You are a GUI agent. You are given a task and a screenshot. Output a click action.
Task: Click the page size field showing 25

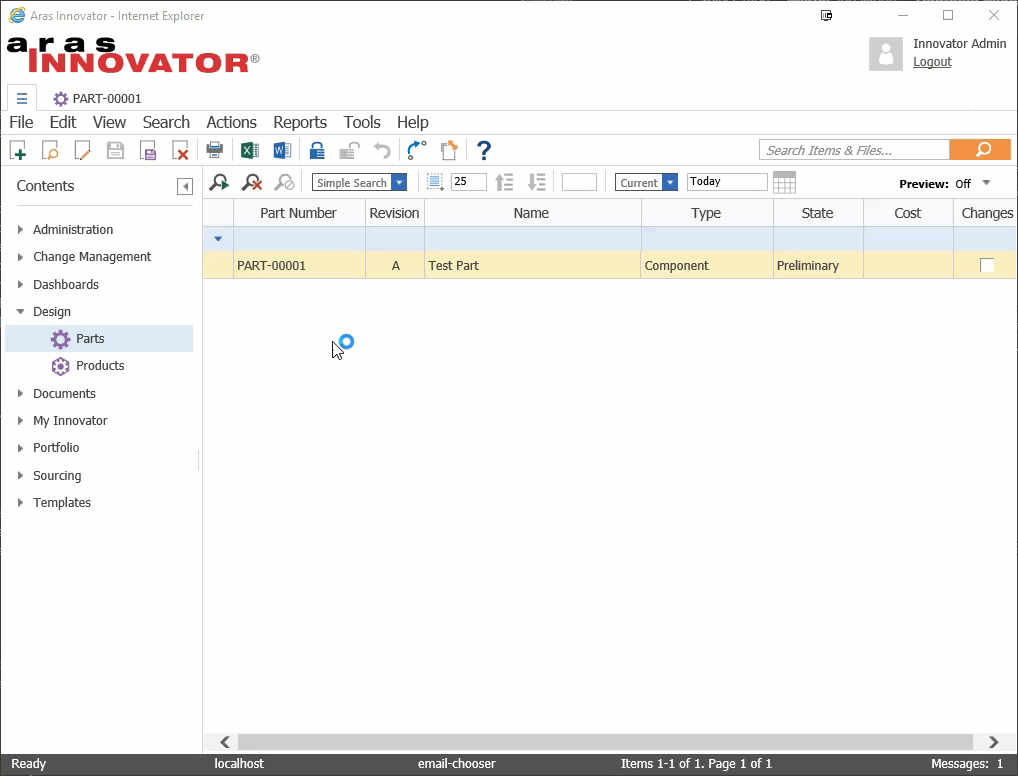(468, 182)
